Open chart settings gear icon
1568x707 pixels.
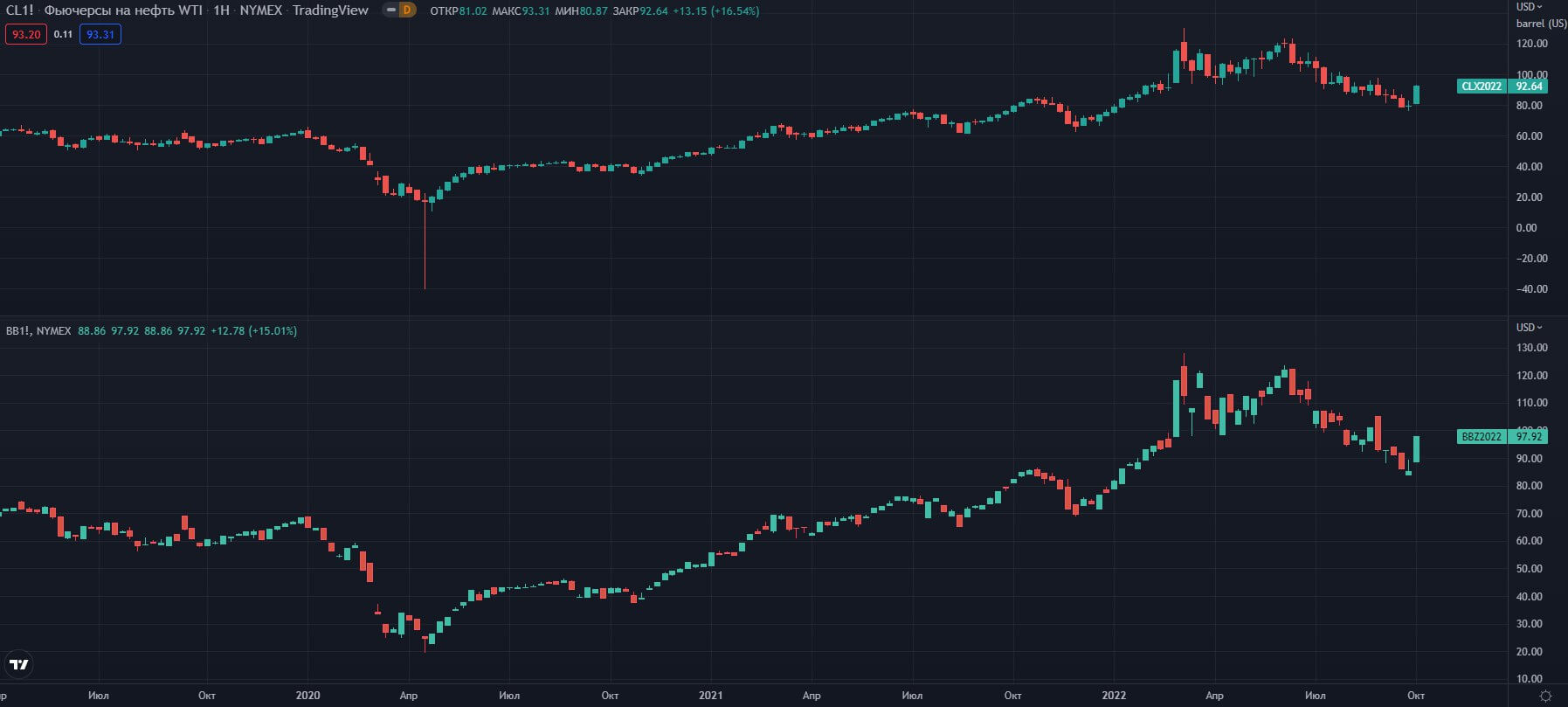point(1545,696)
